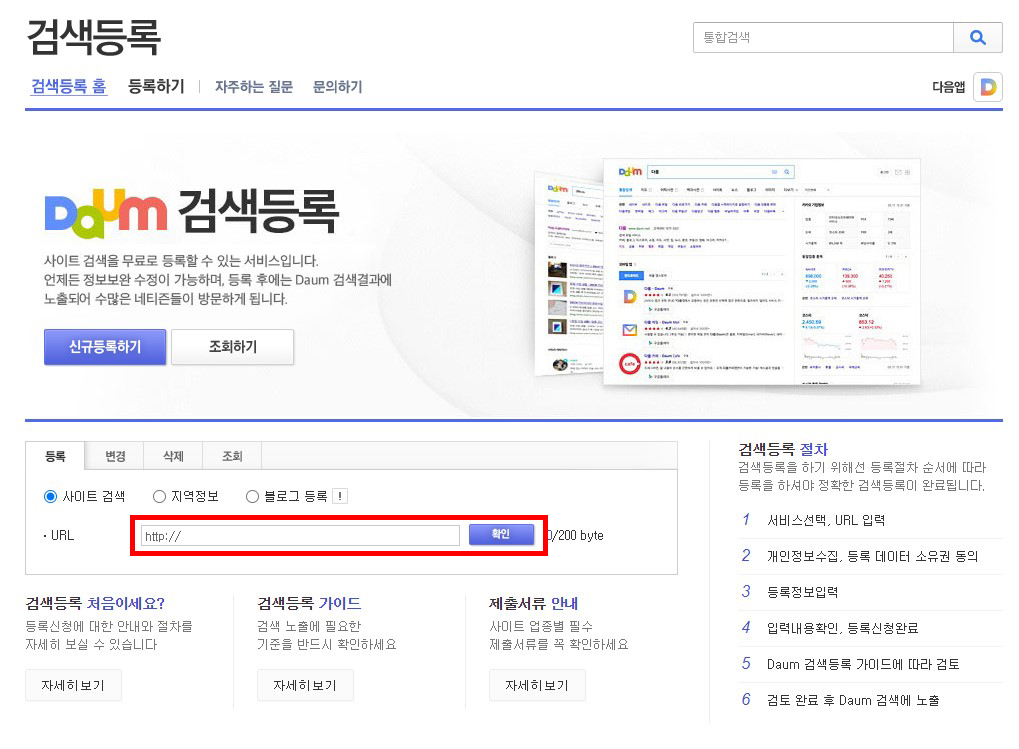Viewport: 1019px width, 749px height.
Task: Click 자세히보기 under 검색등록 가이드
Action: point(305,685)
